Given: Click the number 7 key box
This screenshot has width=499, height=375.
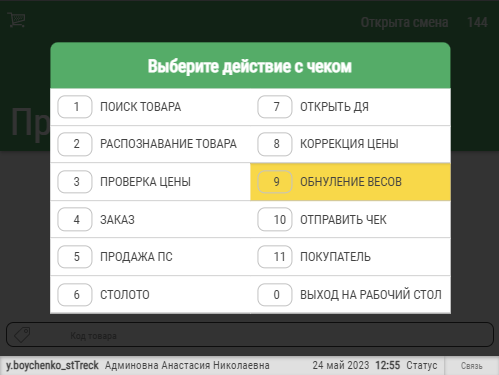Looking at the screenshot, I should coord(275,107).
